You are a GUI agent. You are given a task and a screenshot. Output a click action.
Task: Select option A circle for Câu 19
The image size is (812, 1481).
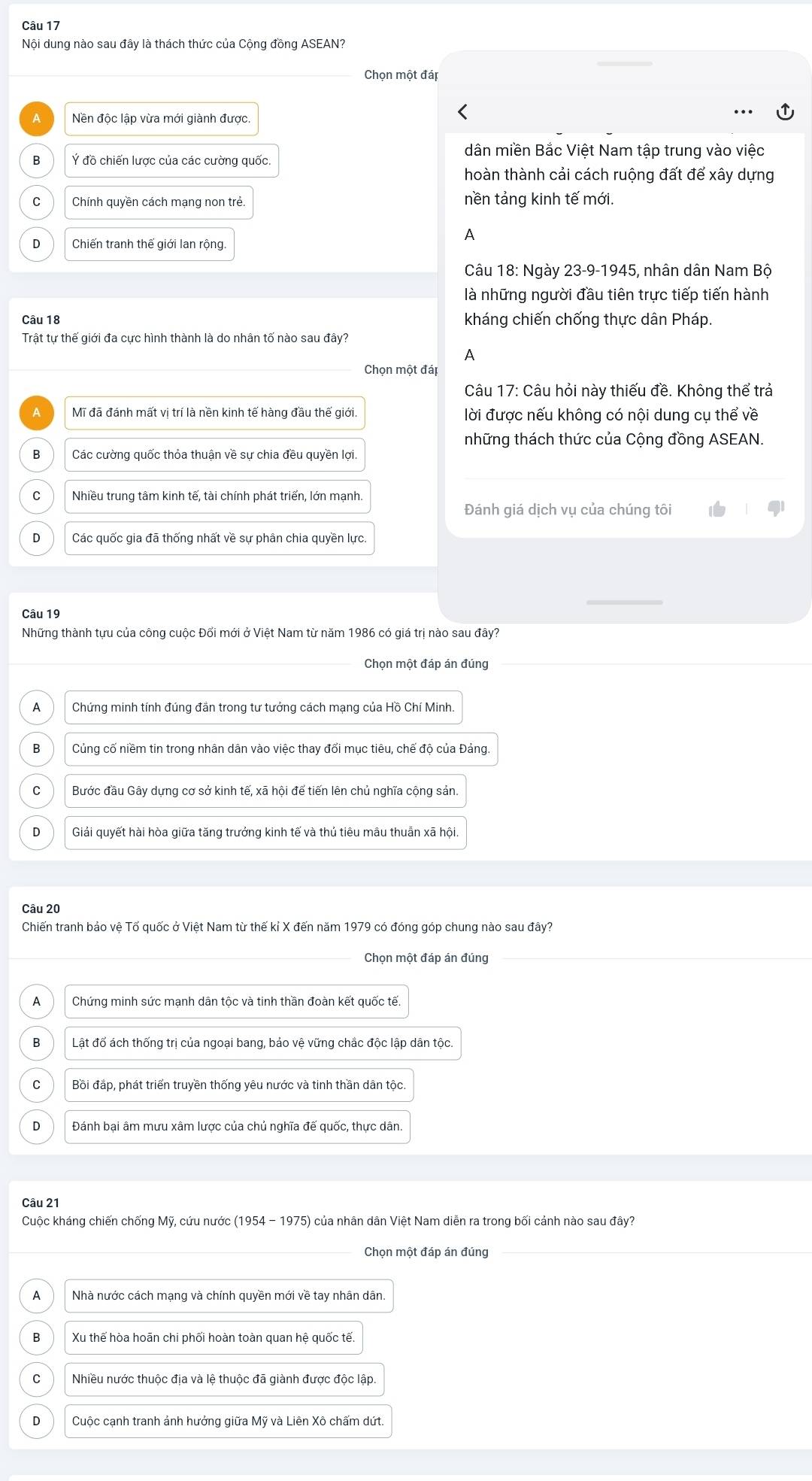coord(36,707)
